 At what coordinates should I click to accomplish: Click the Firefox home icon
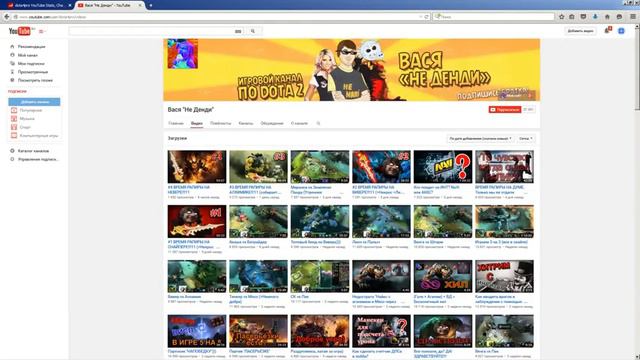tap(607, 17)
